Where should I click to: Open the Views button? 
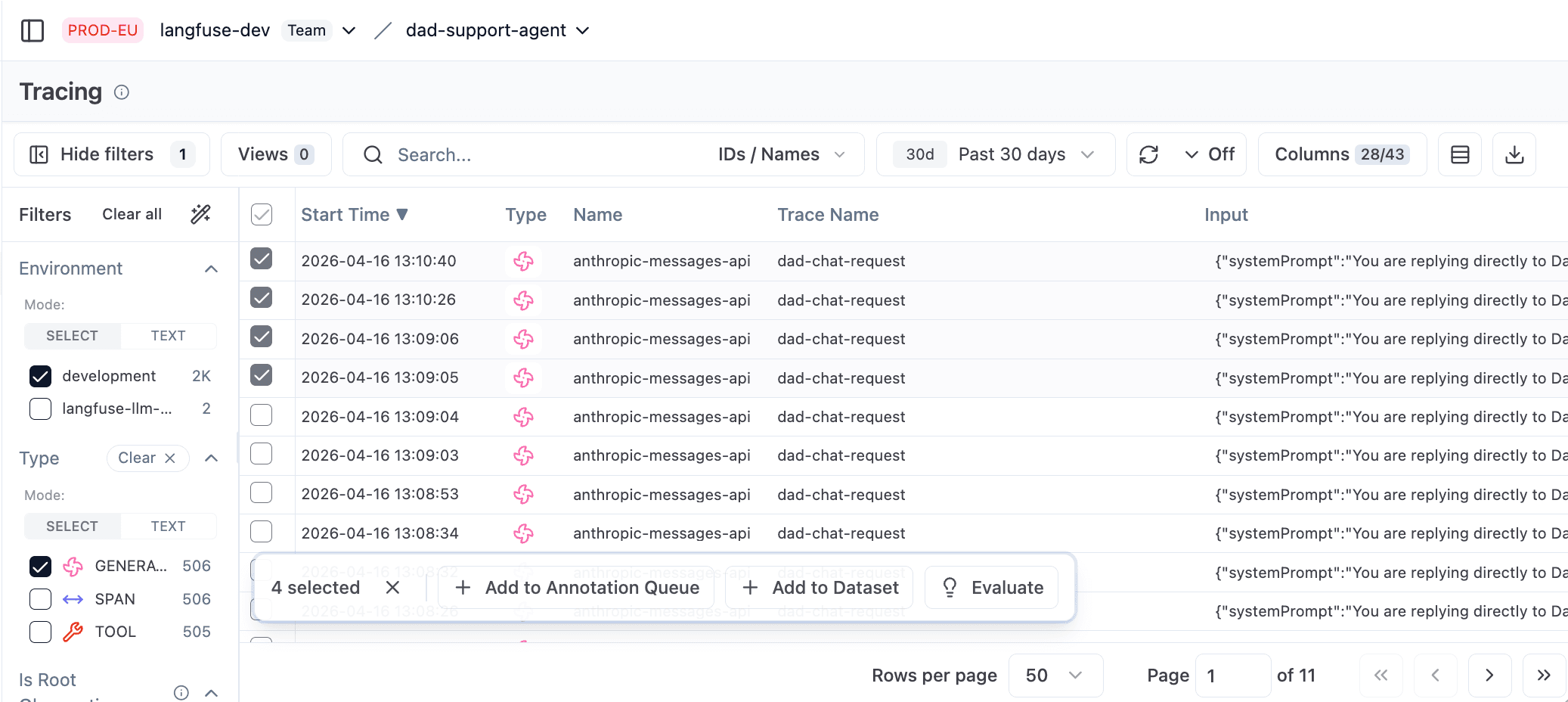click(276, 154)
